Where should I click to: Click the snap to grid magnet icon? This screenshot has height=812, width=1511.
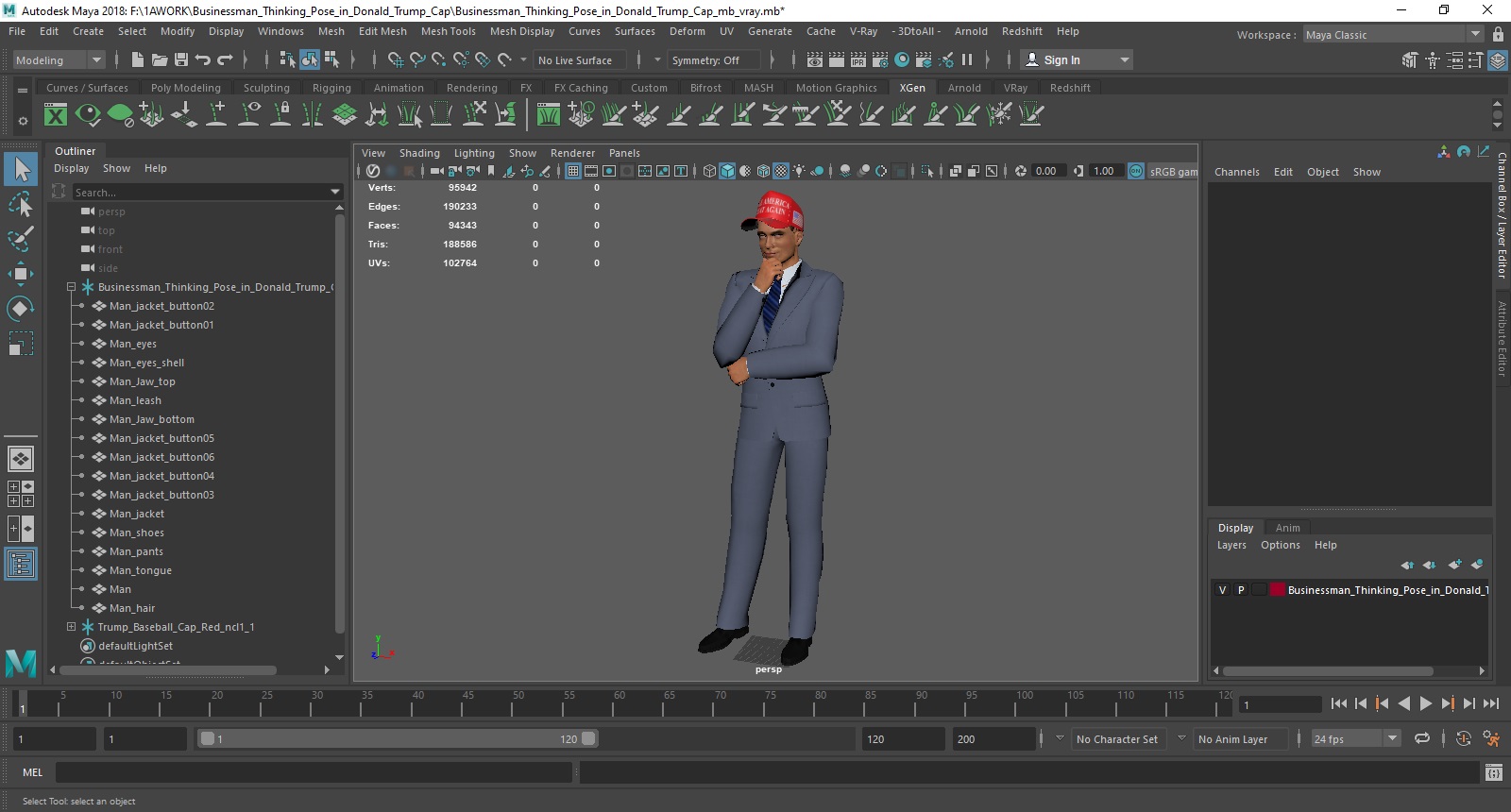[396, 59]
